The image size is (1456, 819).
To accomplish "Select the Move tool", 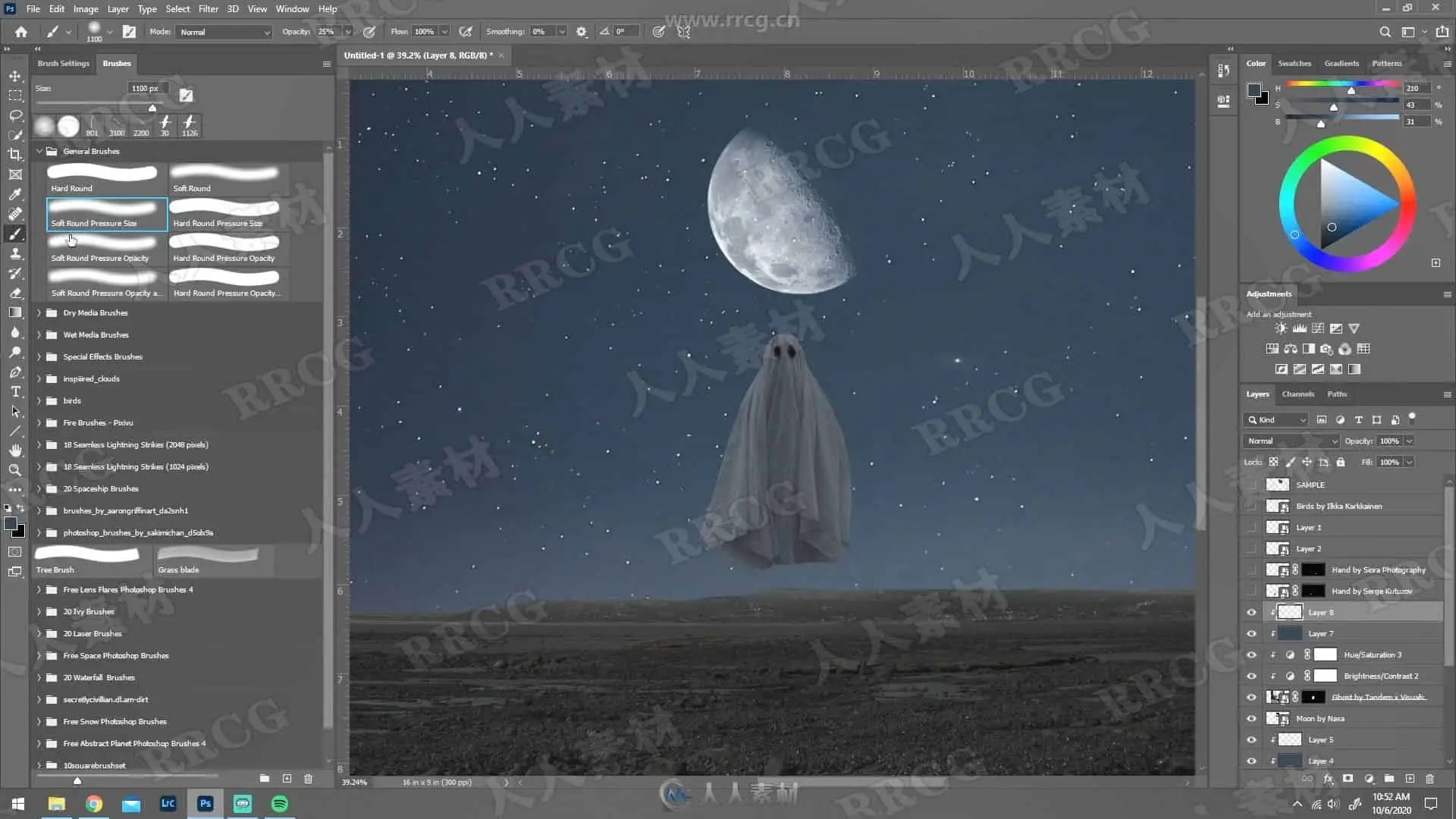I will (15, 76).
